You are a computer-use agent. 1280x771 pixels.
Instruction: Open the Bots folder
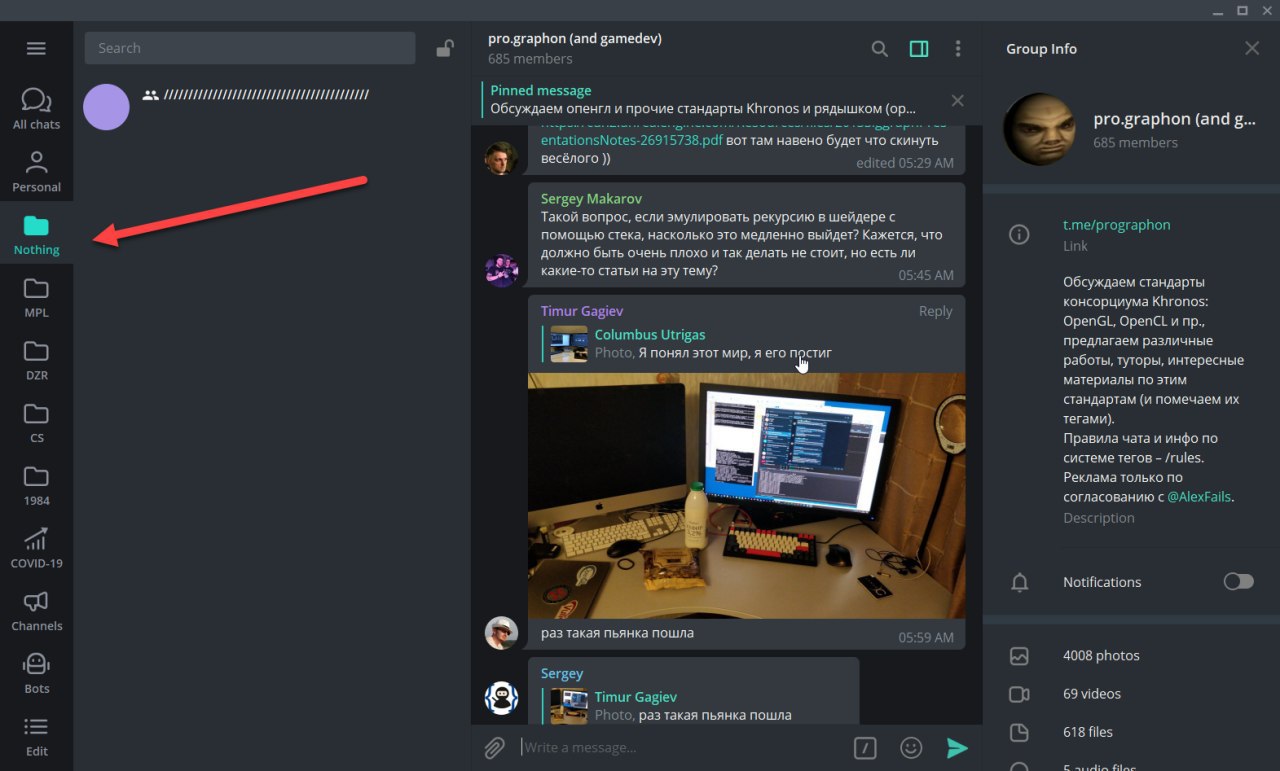(36, 675)
